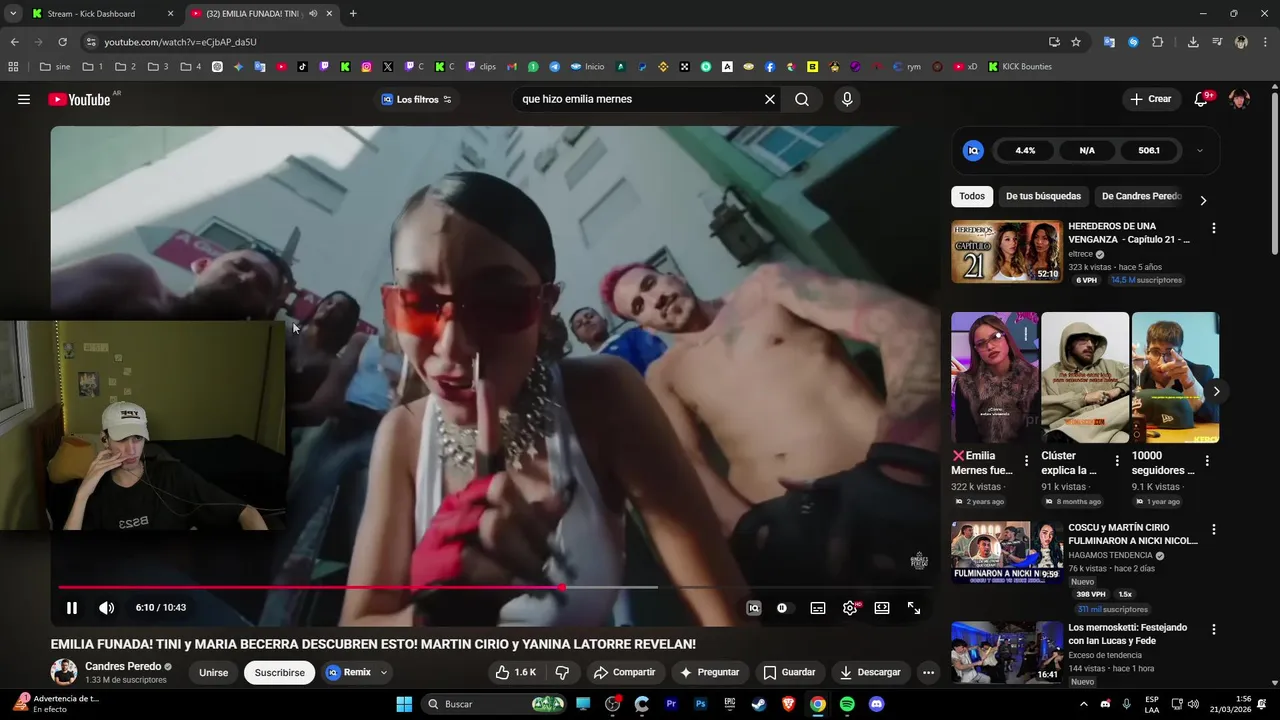The width and height of the screenshot is (1280, 720).
Task: Open the vidIQ icon in the player controls
Action: click(x=754, y=608)
